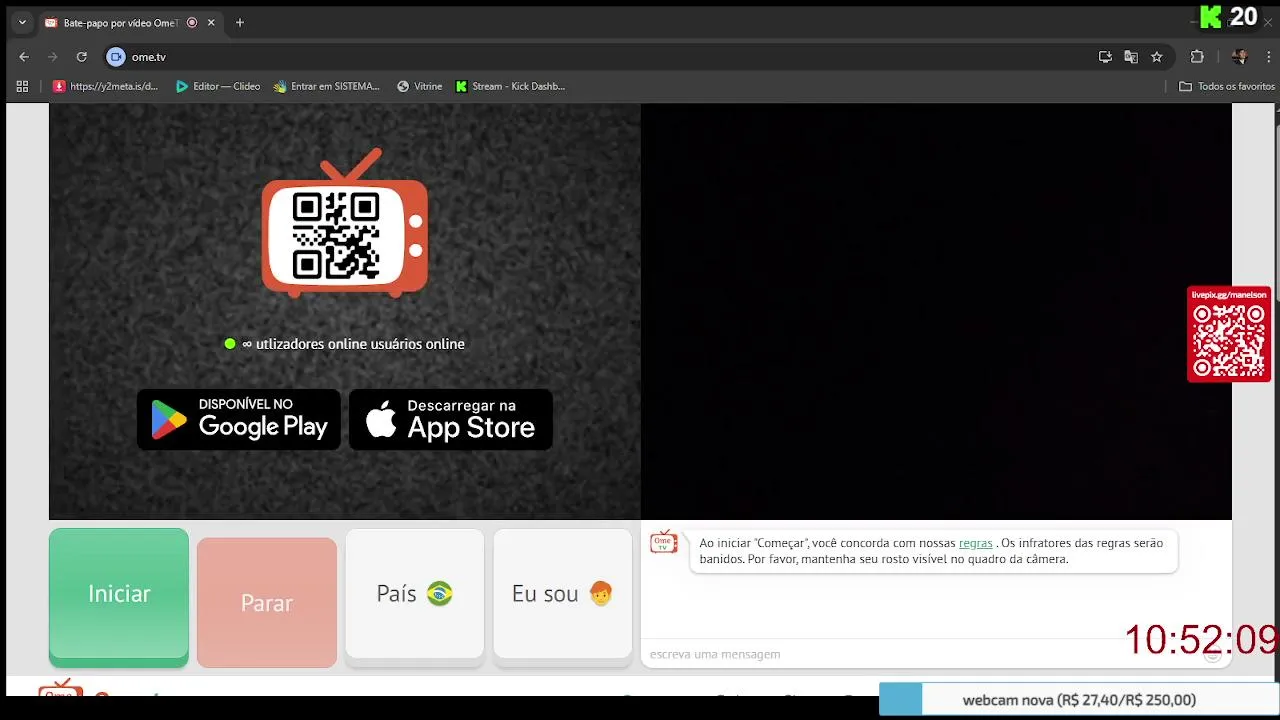The image size is (1280, 720).
Task: Open a new browser tab
Action: (x=239, y=22)
